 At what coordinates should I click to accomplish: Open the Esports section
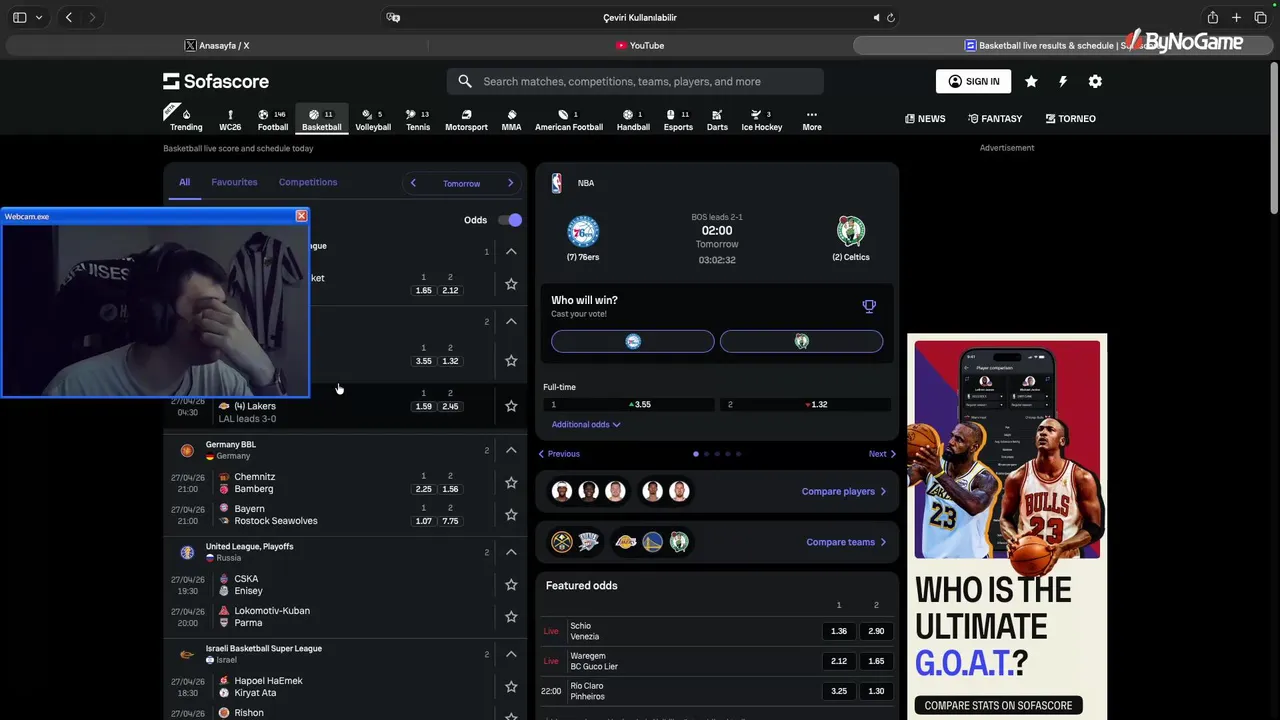pyautogui.click(x=678, y=120)
